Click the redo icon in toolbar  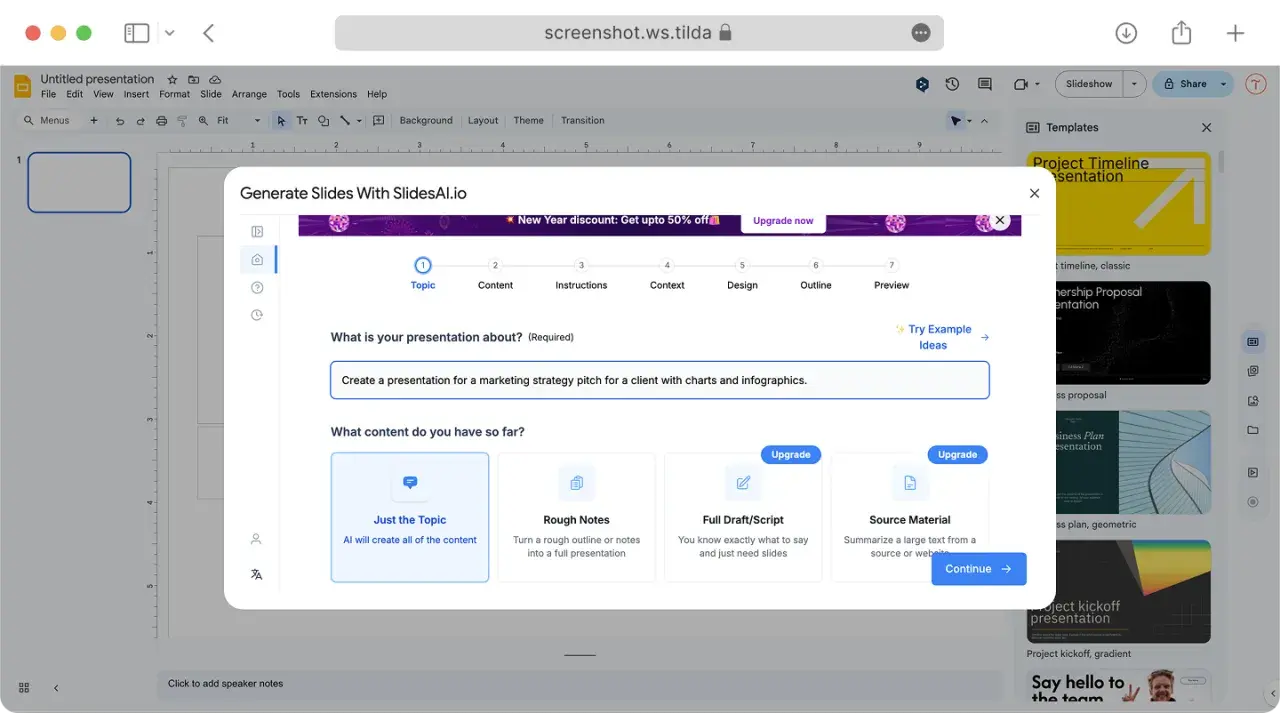141,120
